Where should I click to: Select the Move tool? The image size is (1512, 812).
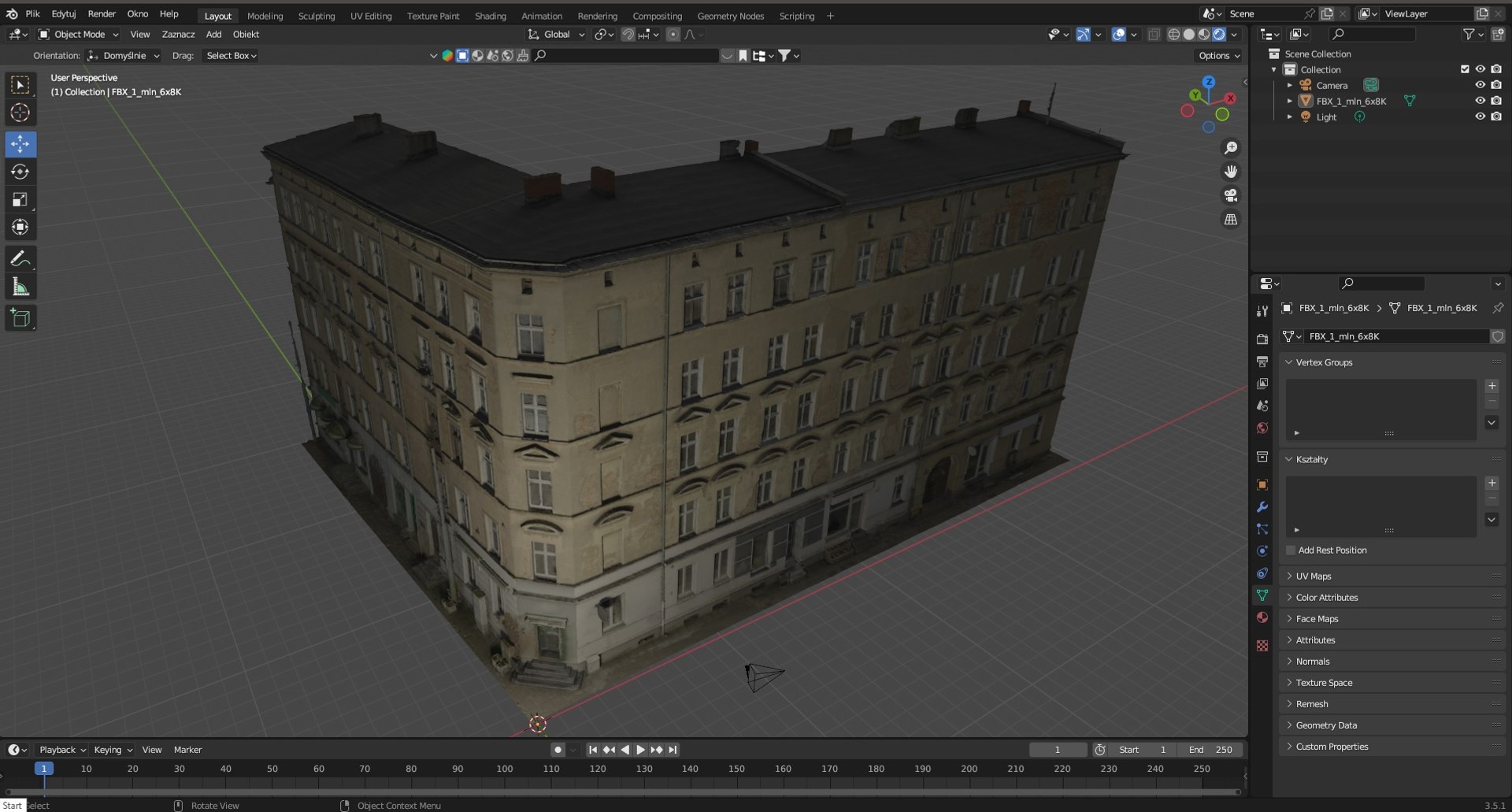click(20, 144)
